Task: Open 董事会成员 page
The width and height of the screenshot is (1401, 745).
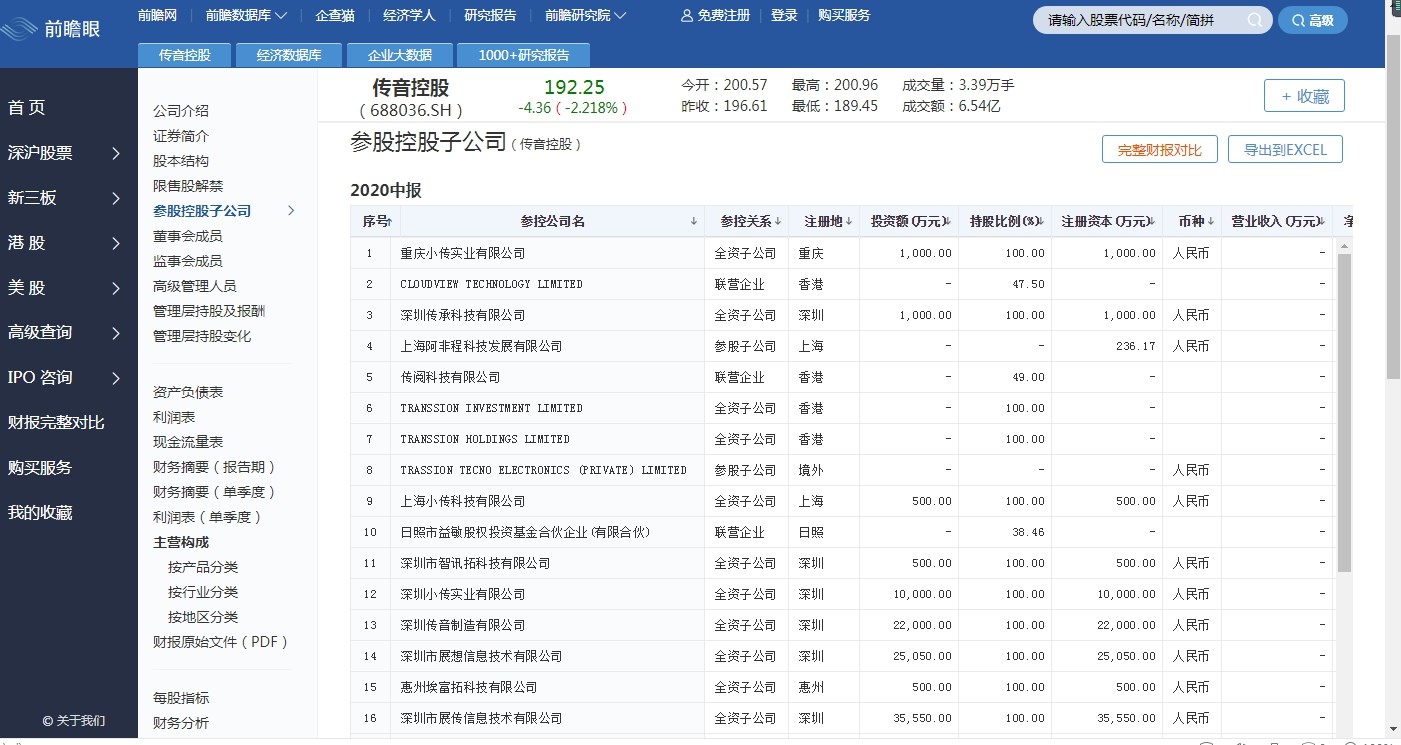Action: pyautogui.click(x=188, y=236)
